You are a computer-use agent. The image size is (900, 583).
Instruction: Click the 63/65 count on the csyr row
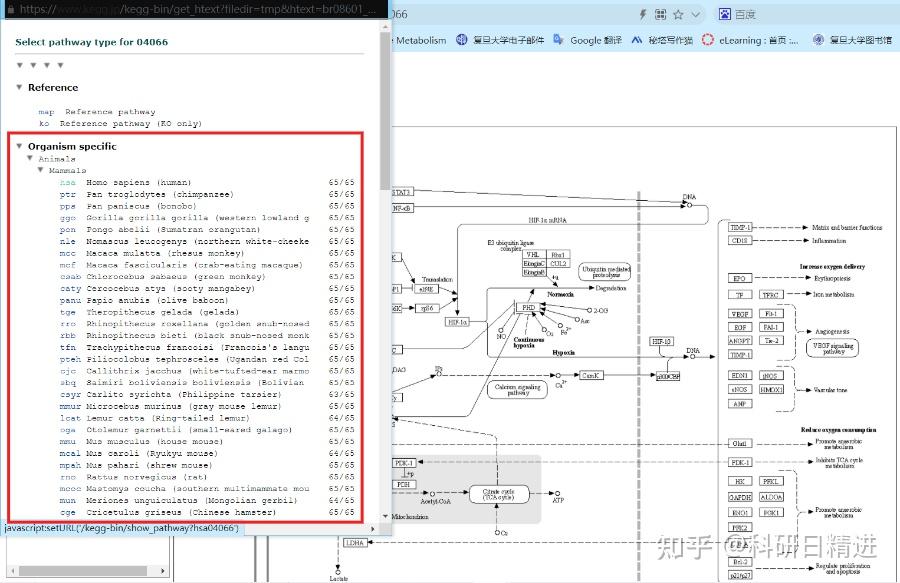click(342, 395)
